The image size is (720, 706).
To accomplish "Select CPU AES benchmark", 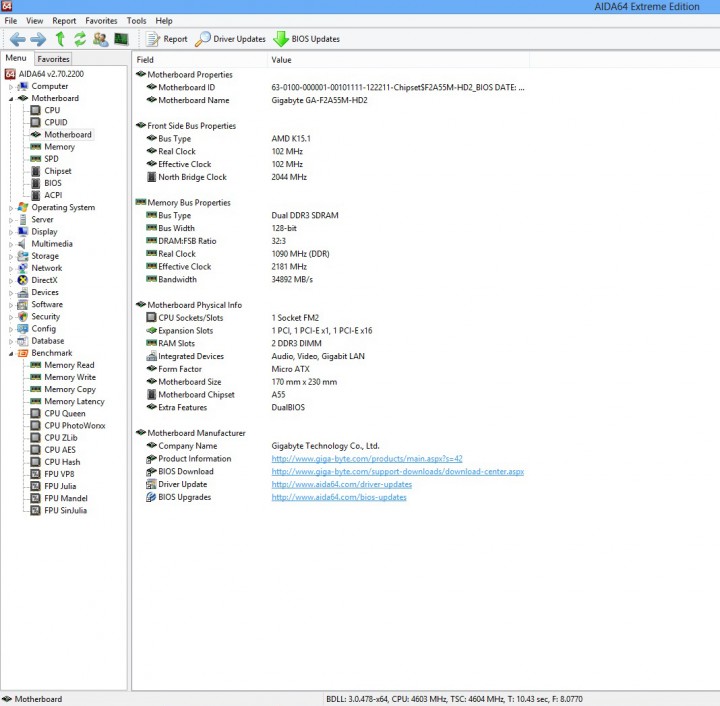I will pyautogui.click(x=60, y=450).
